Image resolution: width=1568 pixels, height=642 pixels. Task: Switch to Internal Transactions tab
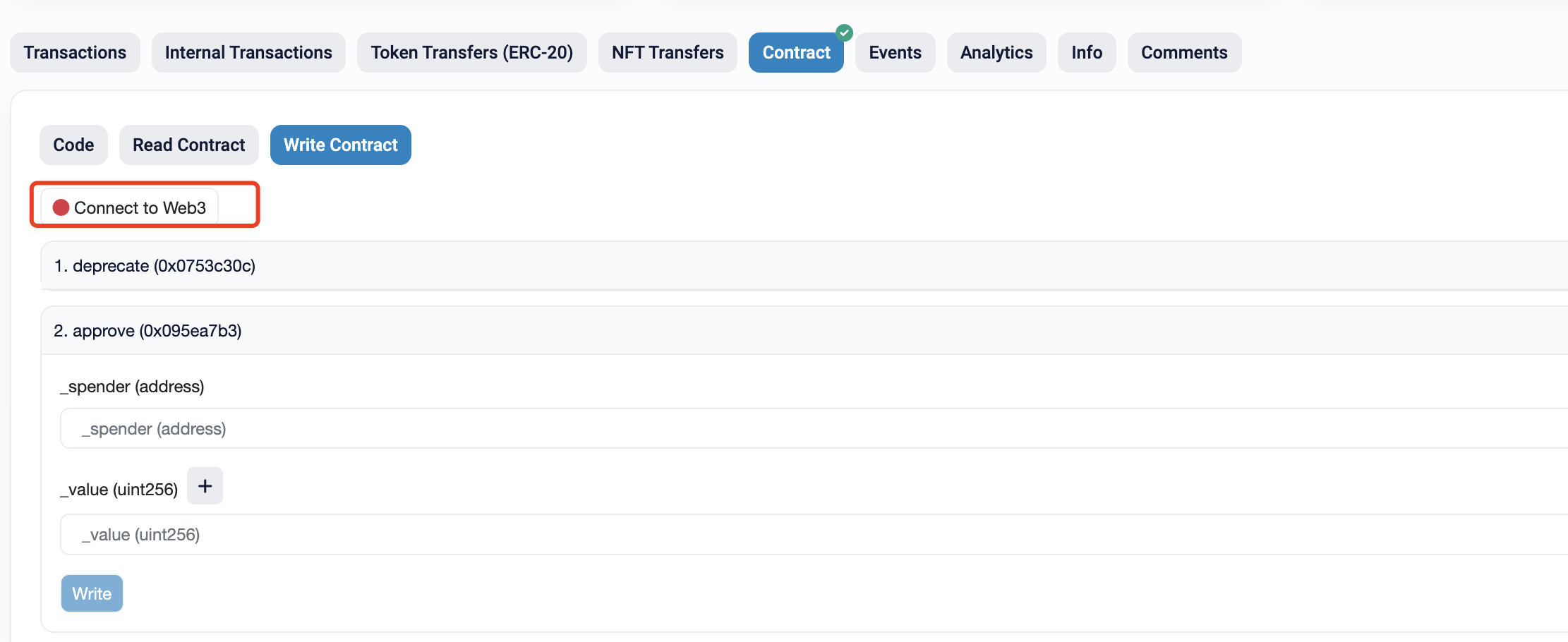tap(248, 53)
